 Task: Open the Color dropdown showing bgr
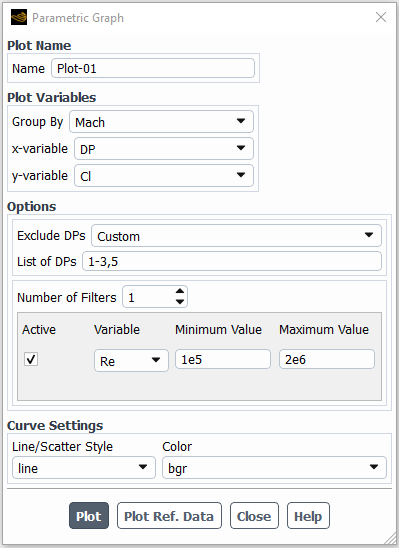pos(274,467)
